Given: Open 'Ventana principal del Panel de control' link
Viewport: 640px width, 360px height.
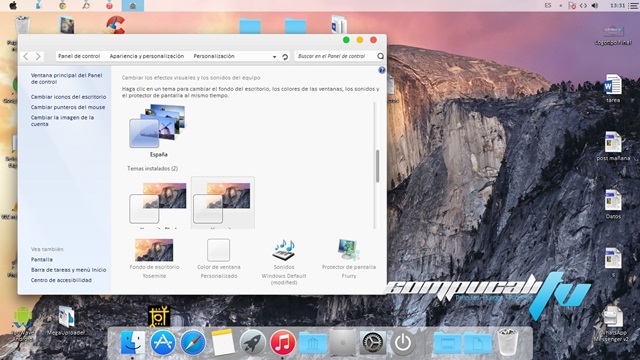Looking at the screenshot, I should tap(67, 78).
